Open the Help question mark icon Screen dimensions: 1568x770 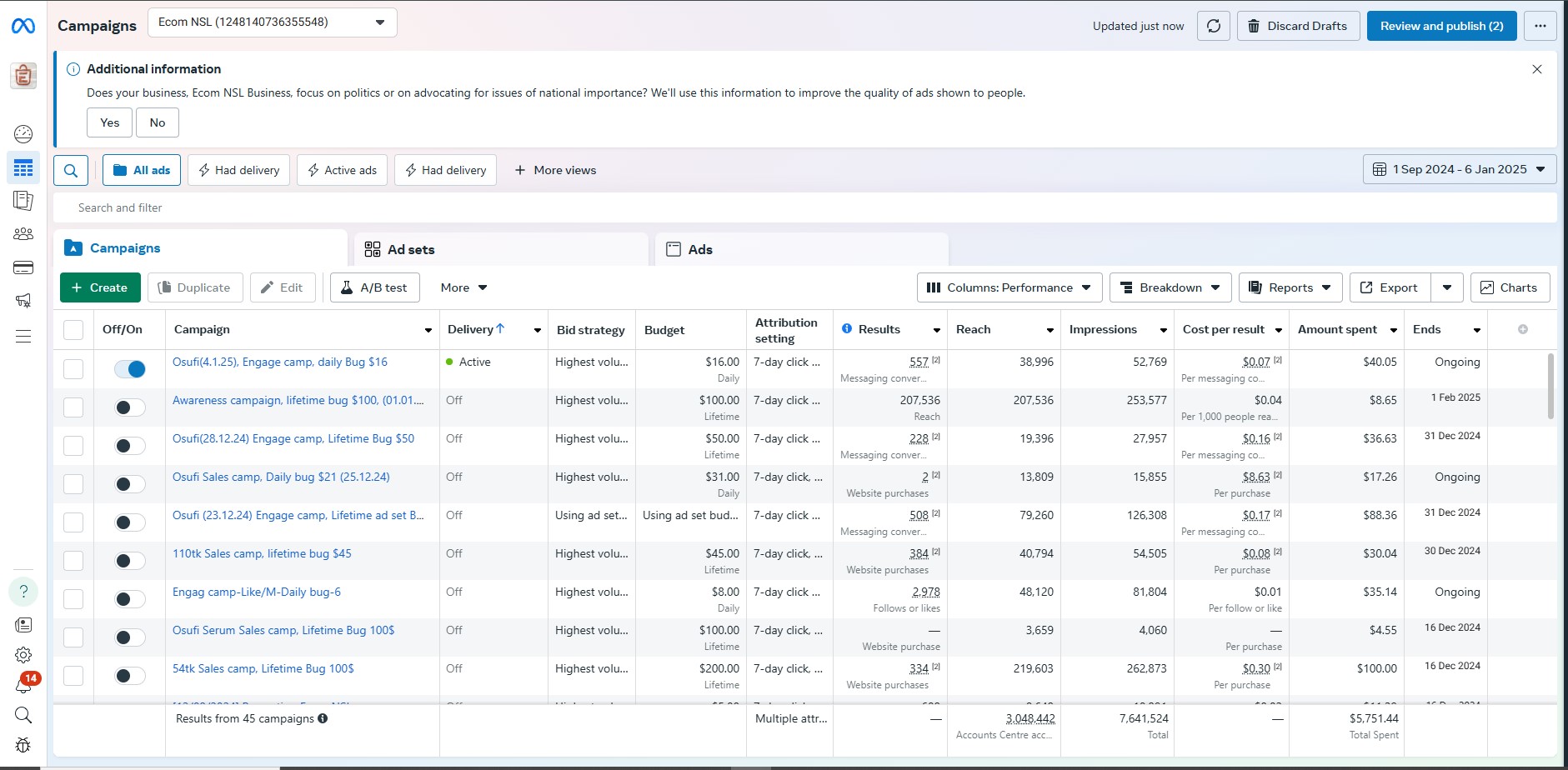click(x=23, y=592)
